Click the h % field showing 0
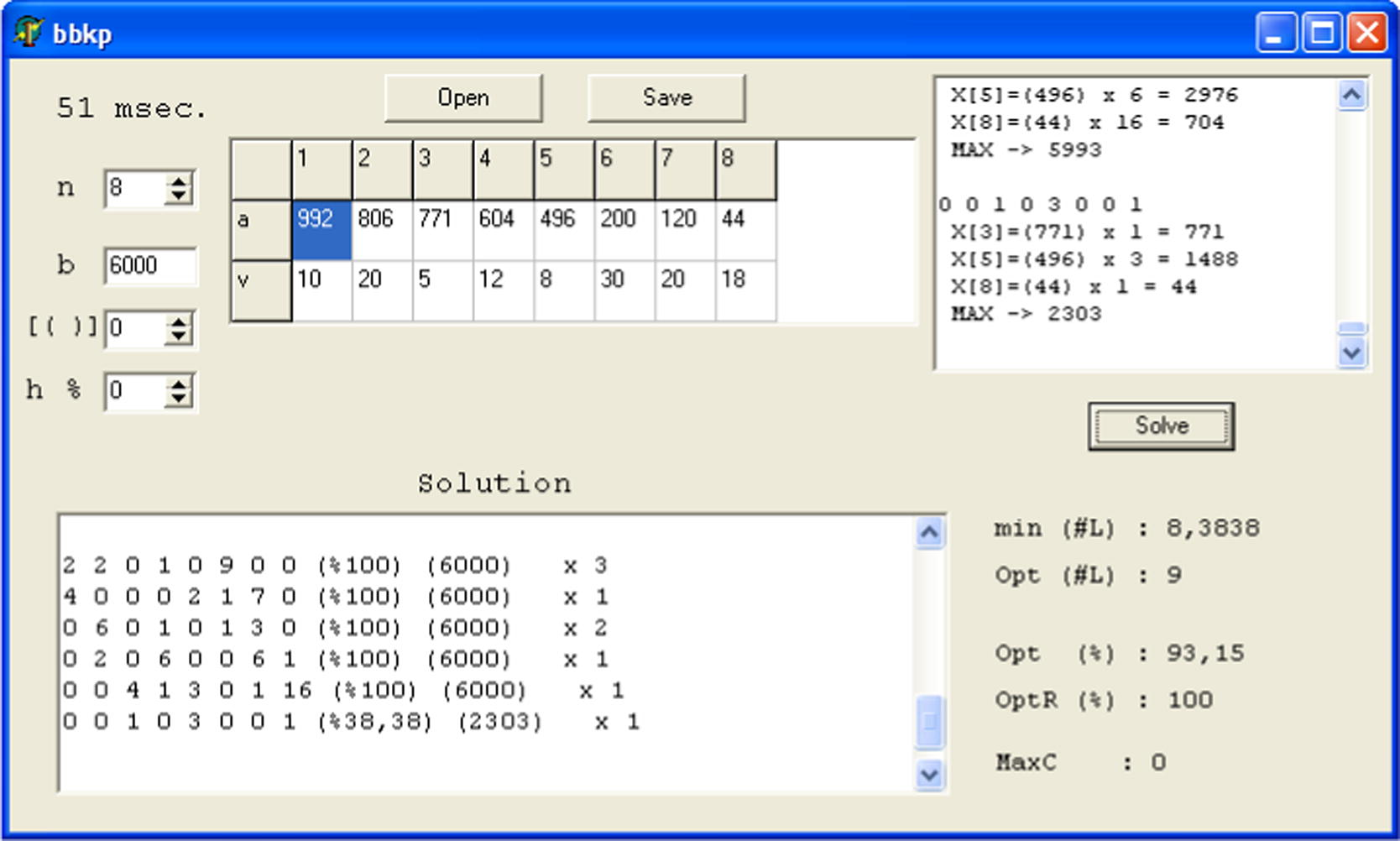This screenshot has height=841, width=1400. [135, 391]
